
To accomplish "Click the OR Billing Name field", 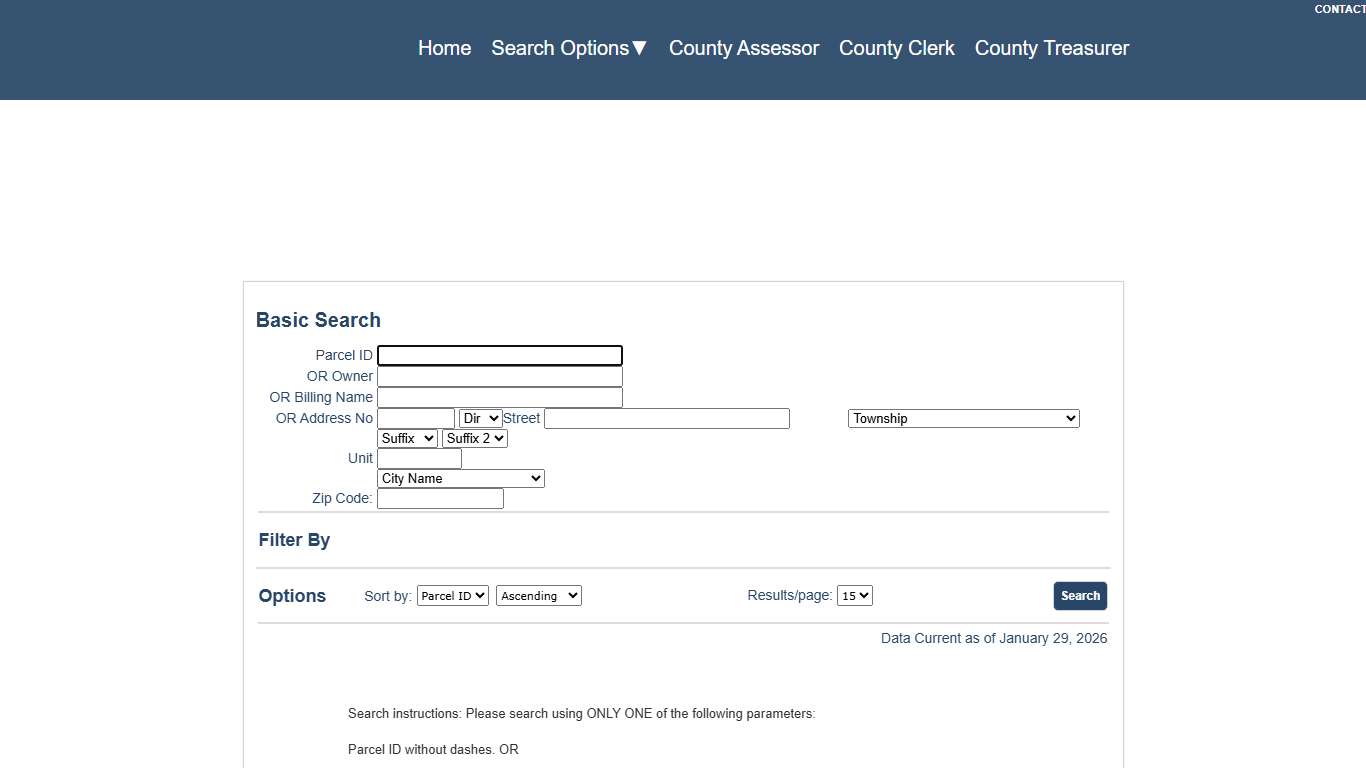I will click(499, 397).
